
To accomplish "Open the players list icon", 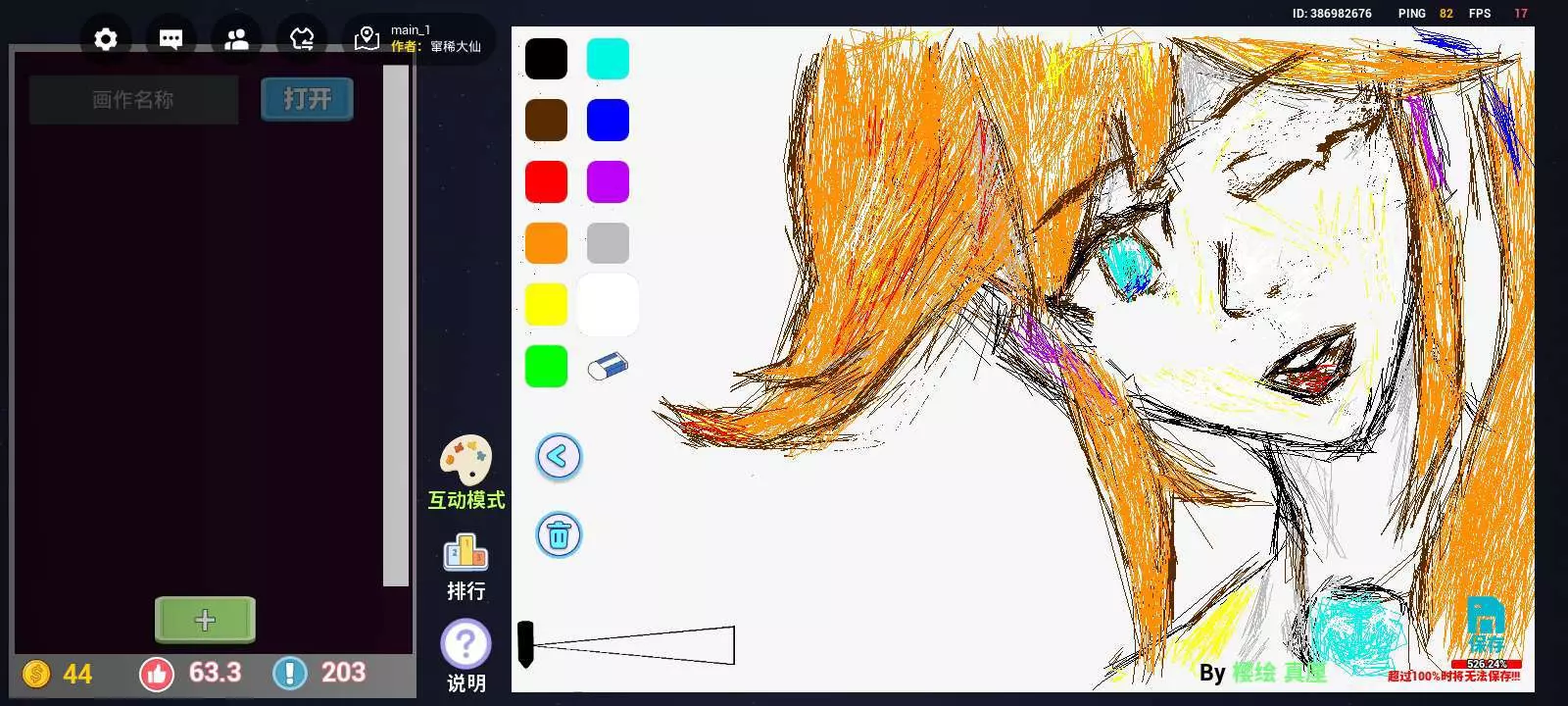I will pos(236,39).
